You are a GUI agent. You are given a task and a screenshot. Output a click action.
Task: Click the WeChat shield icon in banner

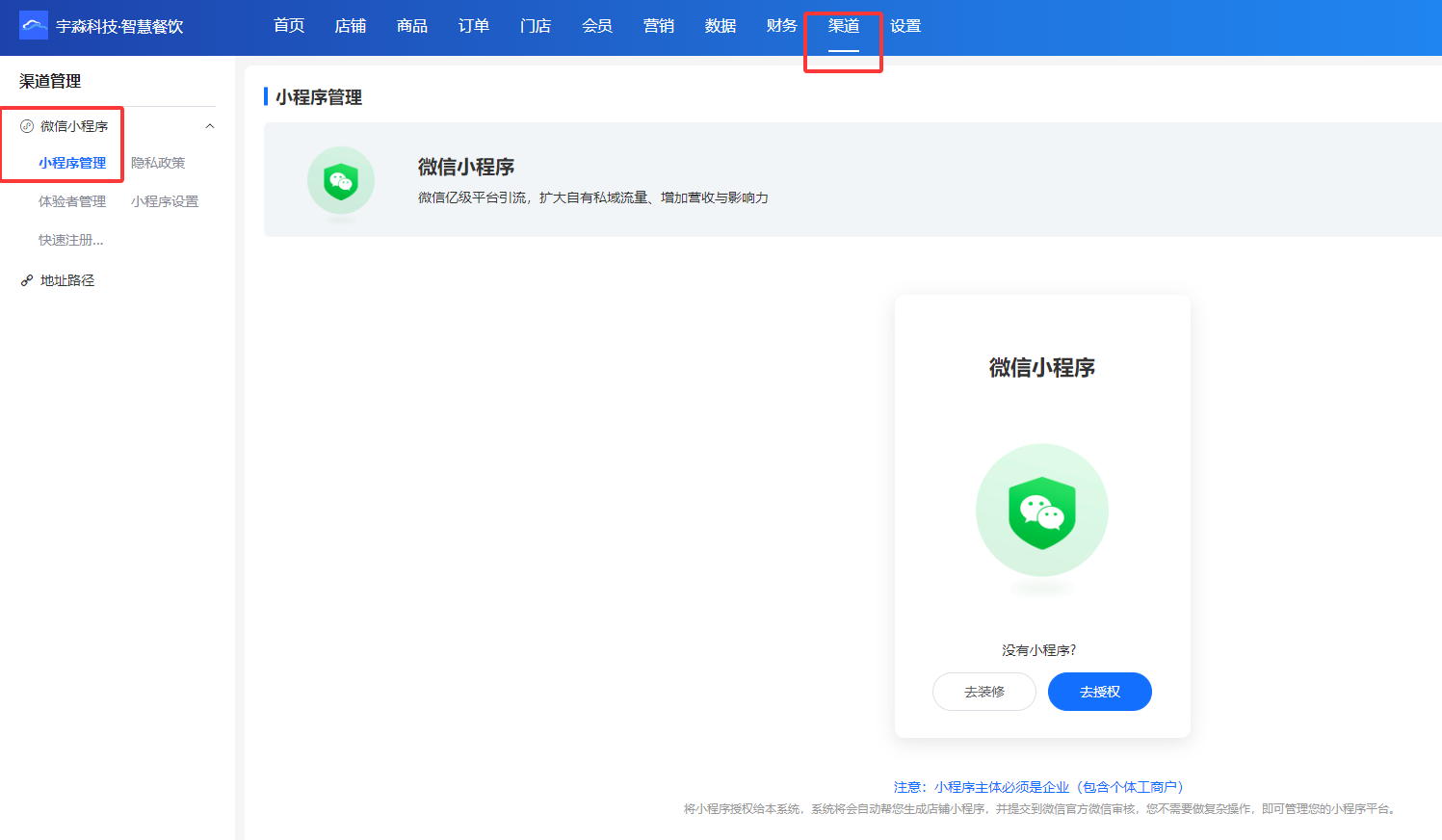pos(341,180)
